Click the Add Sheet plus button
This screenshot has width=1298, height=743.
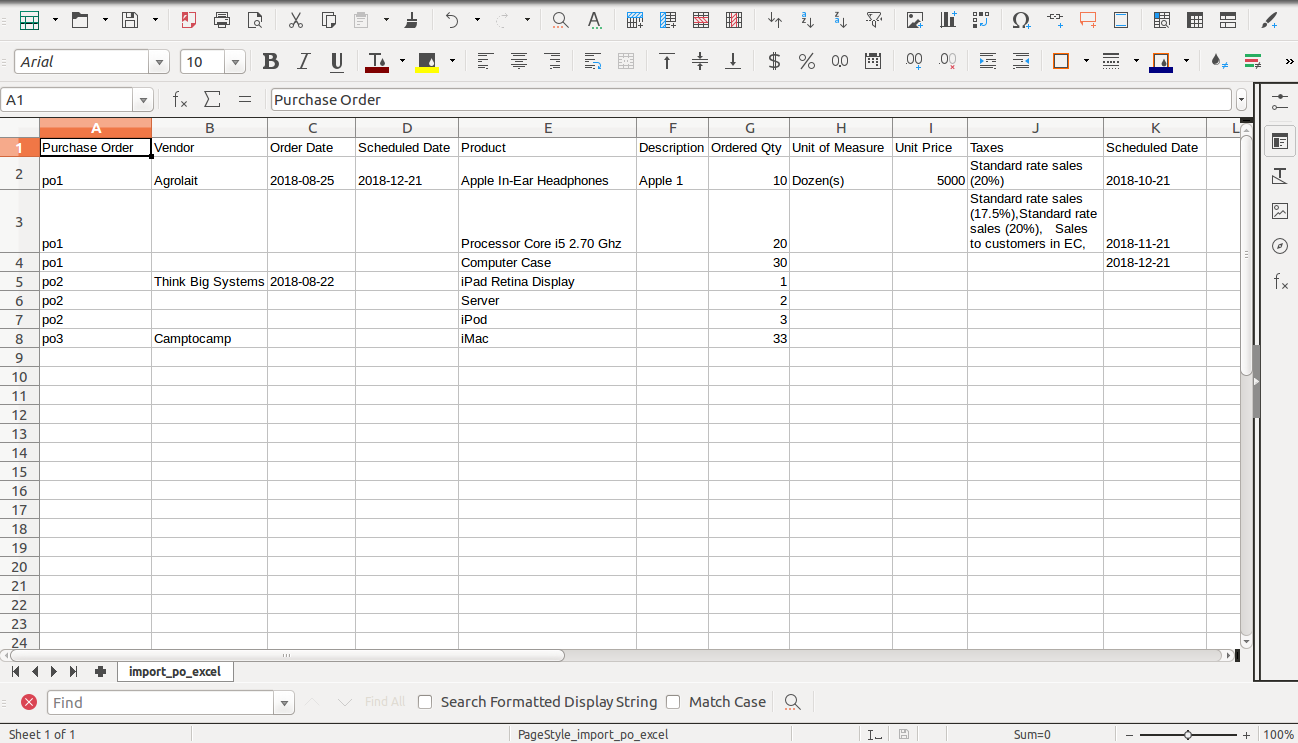(x=100, y=672)
